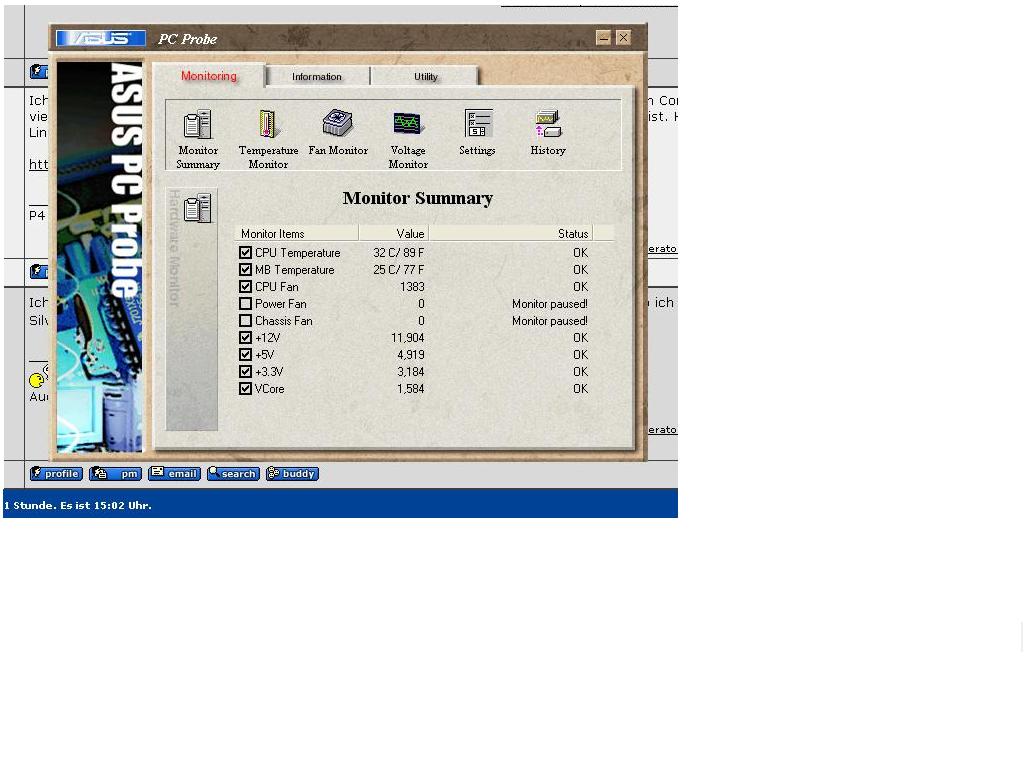Image resolution: width=1024 pixels, height=768 pixels.
Task: Click the Value column header
Action: pyautogui.click(x=393, y=234)
